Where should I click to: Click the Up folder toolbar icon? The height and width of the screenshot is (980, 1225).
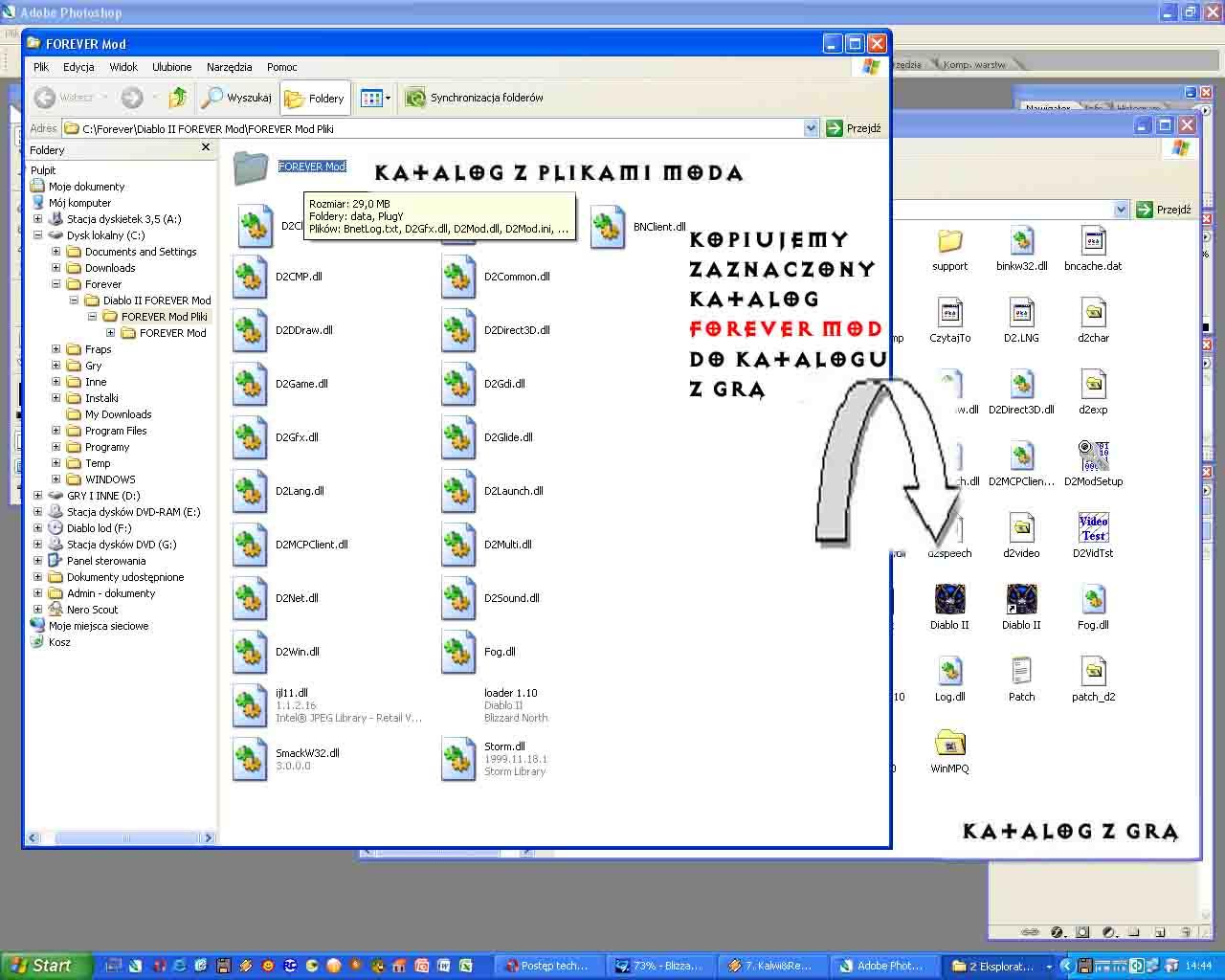pos(178,98)
